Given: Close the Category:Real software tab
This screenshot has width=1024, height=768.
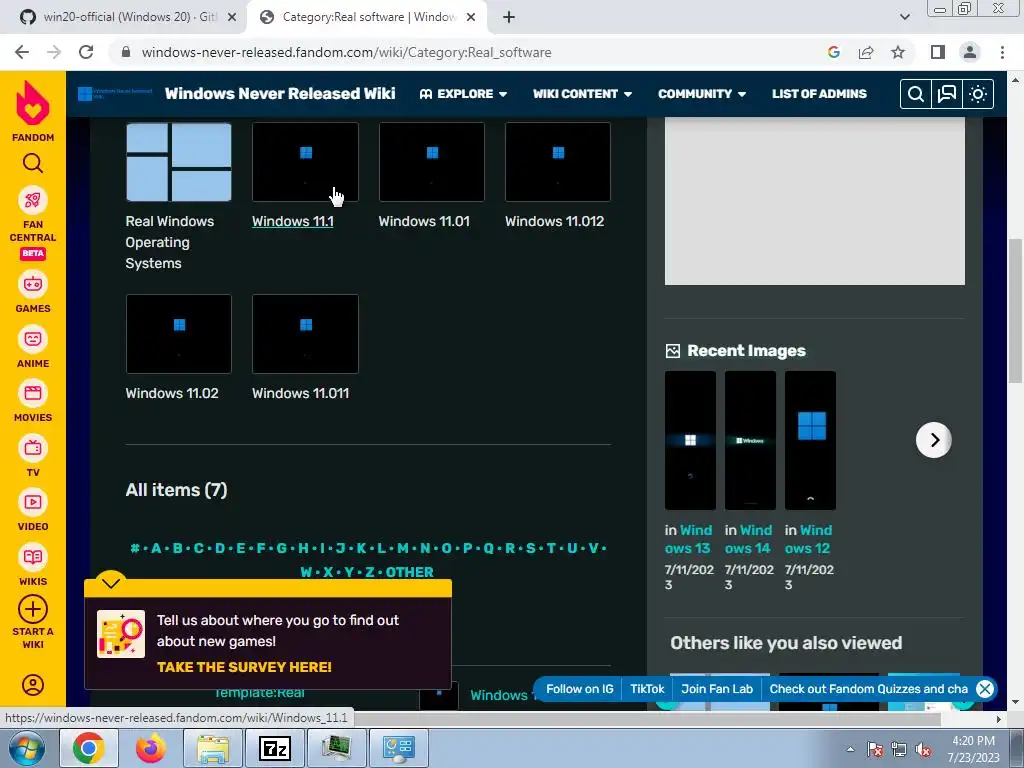Looking at the screenshot, I should point(471,18).
